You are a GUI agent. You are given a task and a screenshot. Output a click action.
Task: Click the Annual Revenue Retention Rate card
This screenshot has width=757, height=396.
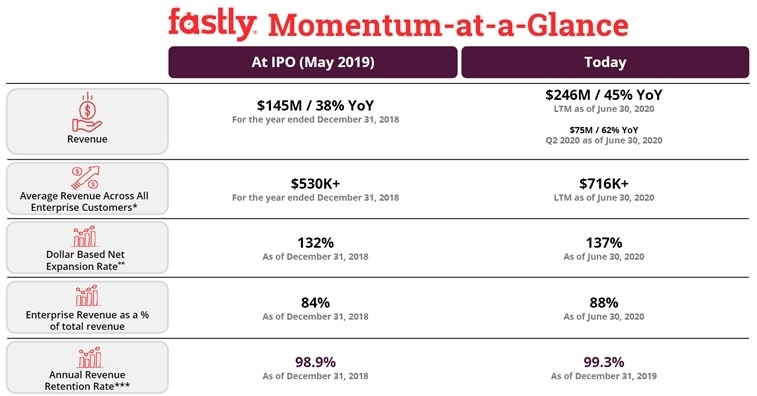pyautogui.click(x=87, y=367)
